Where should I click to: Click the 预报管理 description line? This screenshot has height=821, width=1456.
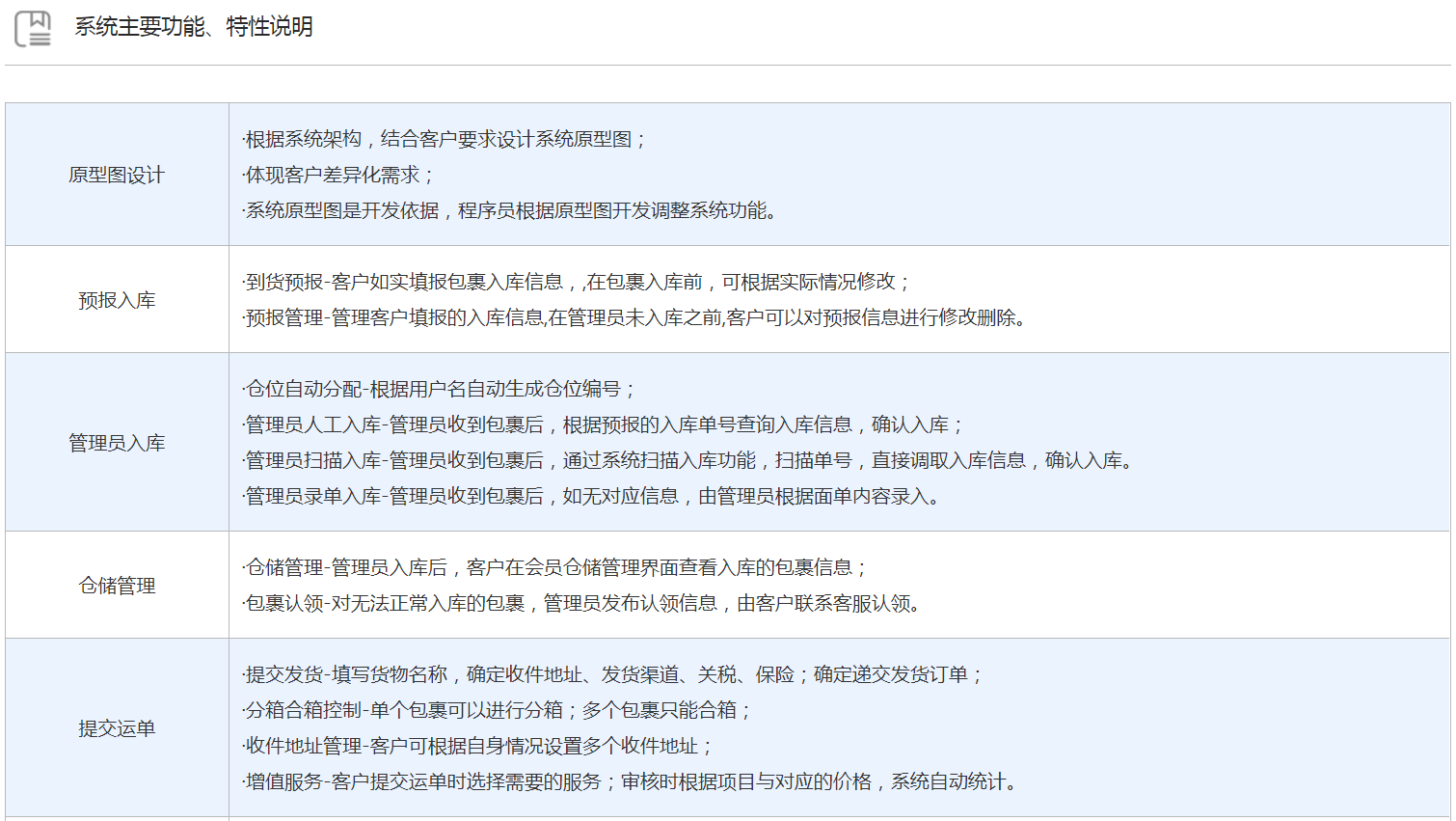point(634,317)
